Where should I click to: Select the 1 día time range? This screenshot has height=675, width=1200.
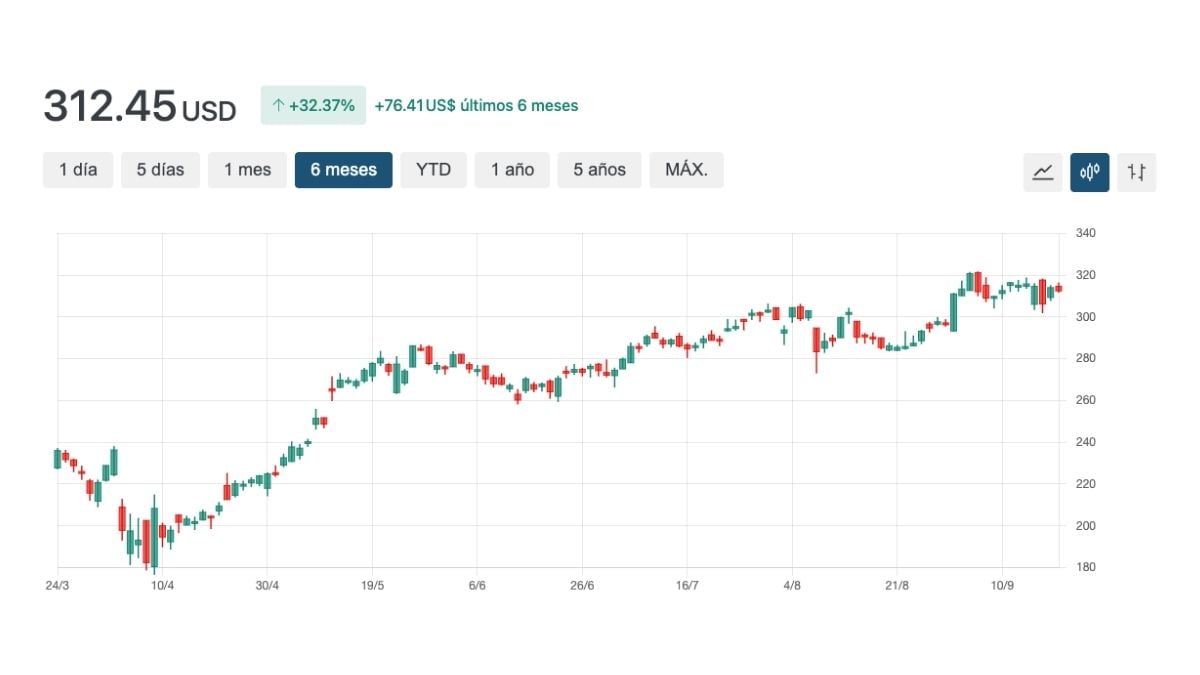coord(78,170)
